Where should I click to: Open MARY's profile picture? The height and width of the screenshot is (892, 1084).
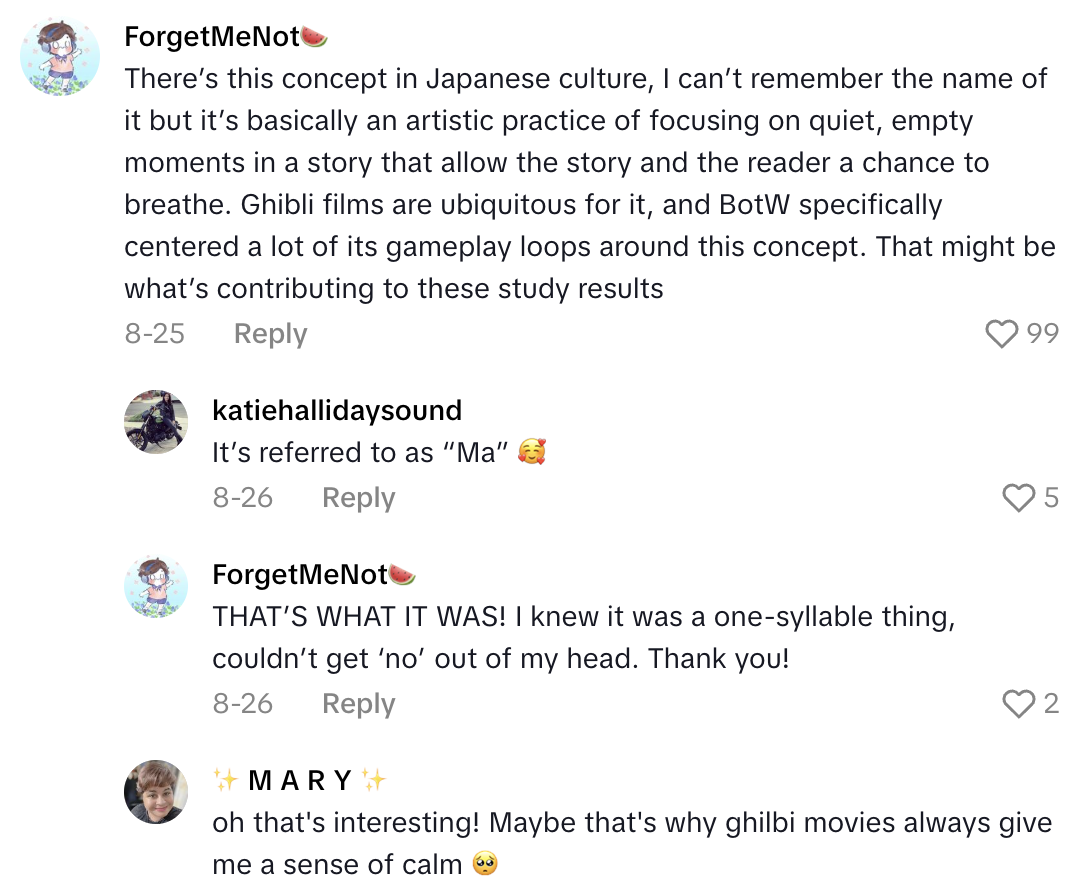156,792
